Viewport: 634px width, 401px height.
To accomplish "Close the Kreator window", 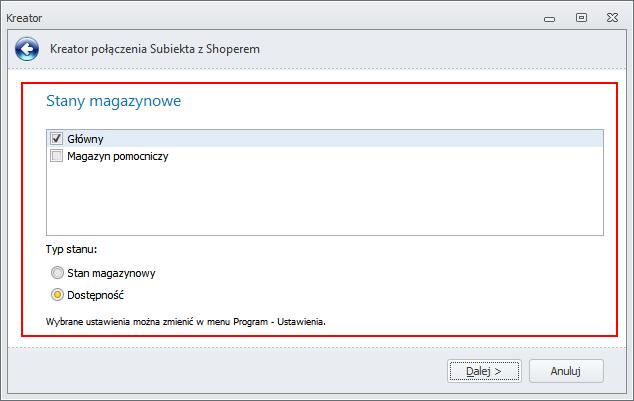I will [x=612, y=17].
